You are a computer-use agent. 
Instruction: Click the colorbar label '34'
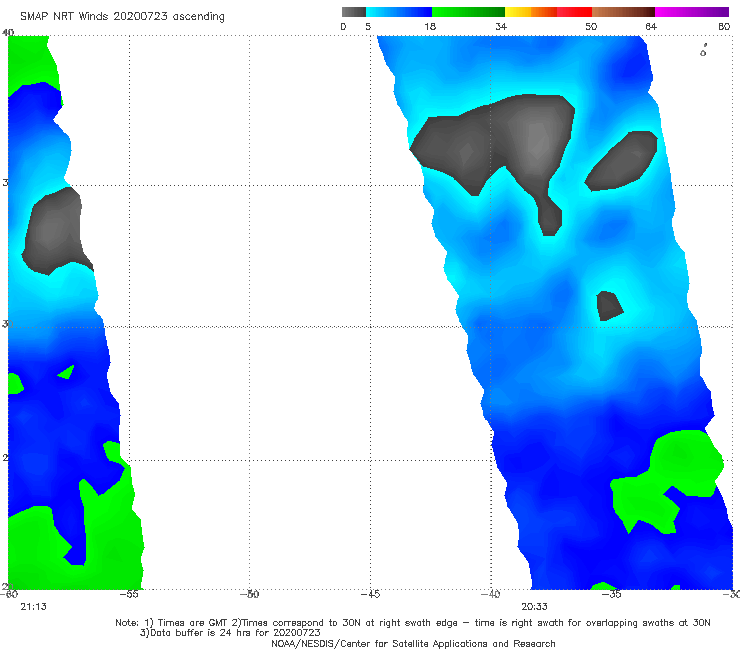pos(501,27)
